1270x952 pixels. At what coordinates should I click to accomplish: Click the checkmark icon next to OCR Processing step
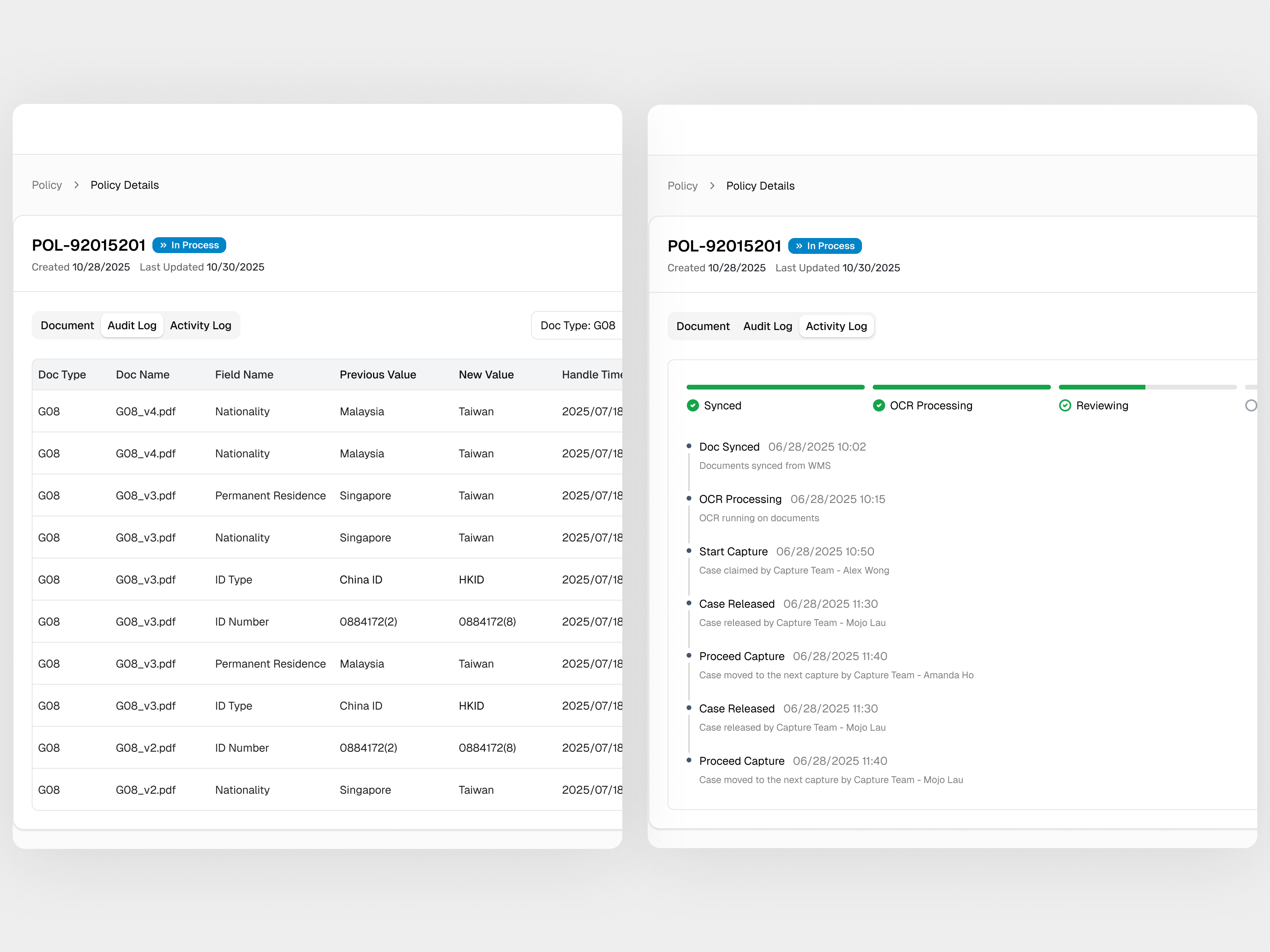(x=879, y=405)
